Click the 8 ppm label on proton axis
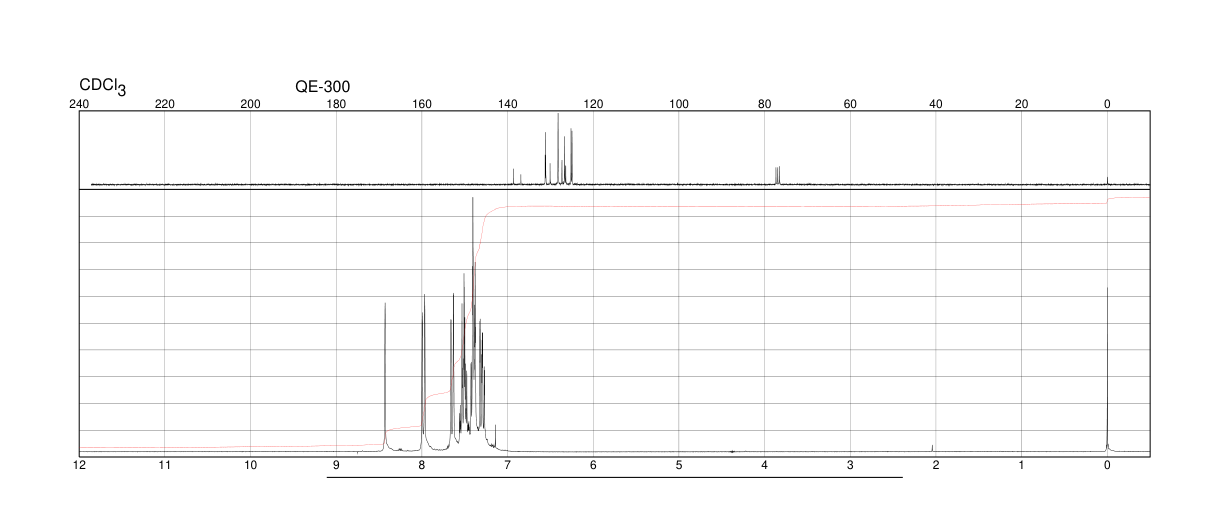 click(x=422, y=465)
